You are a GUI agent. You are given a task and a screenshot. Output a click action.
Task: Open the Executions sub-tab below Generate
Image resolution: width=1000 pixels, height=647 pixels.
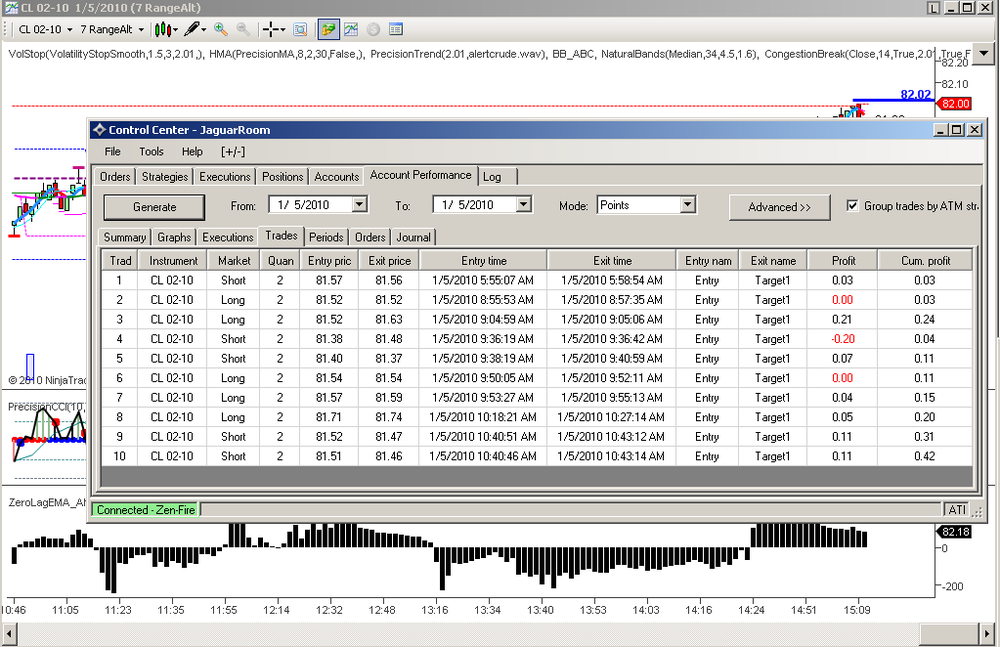(x=228, y=237)
